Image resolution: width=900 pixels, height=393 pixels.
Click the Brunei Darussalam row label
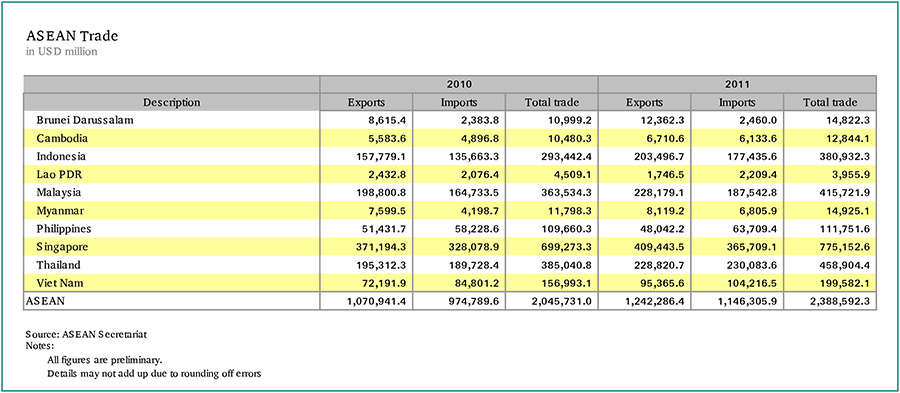(x=85, y=120)
